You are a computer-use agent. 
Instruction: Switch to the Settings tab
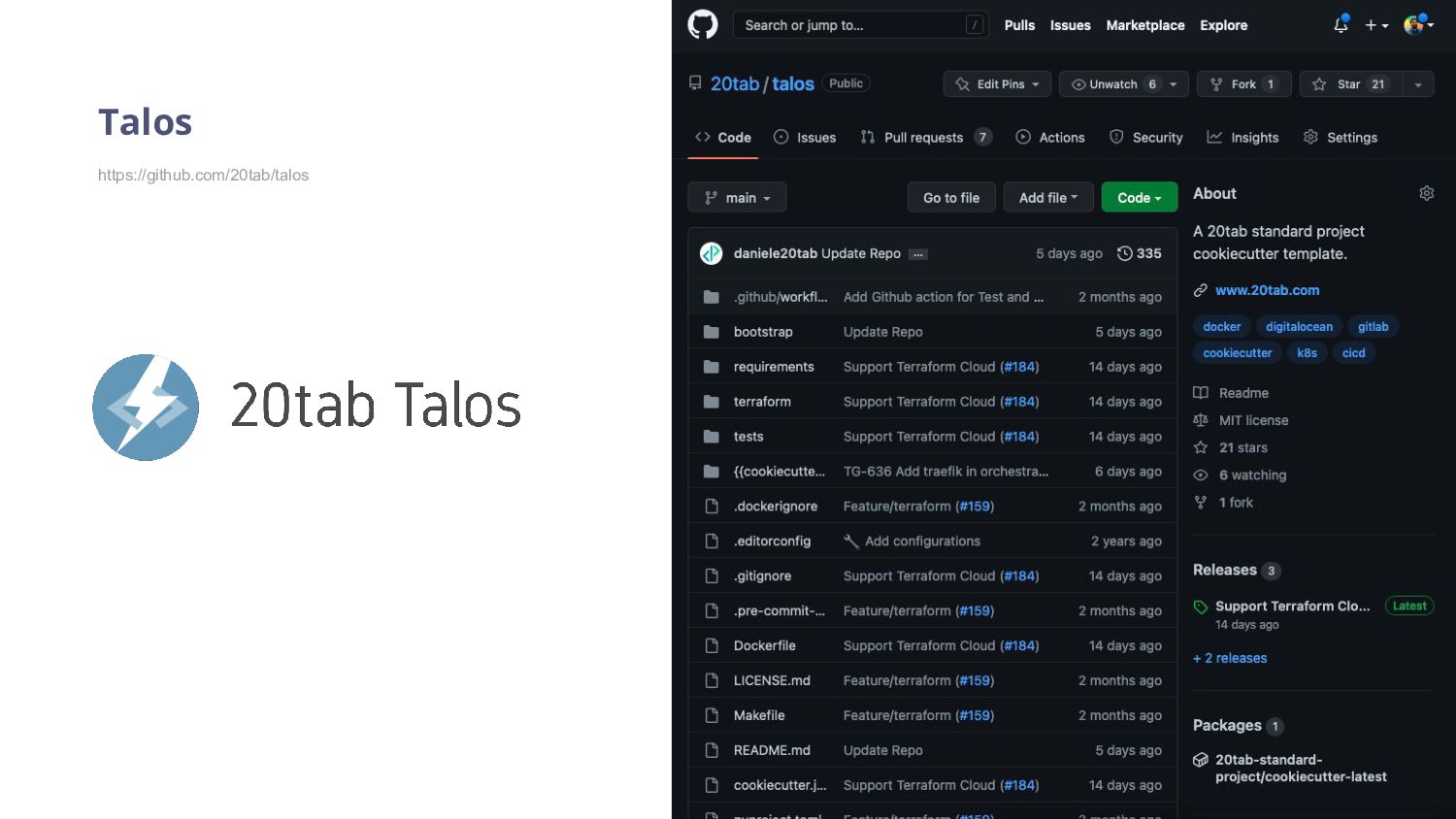[x=1340, y=138]
